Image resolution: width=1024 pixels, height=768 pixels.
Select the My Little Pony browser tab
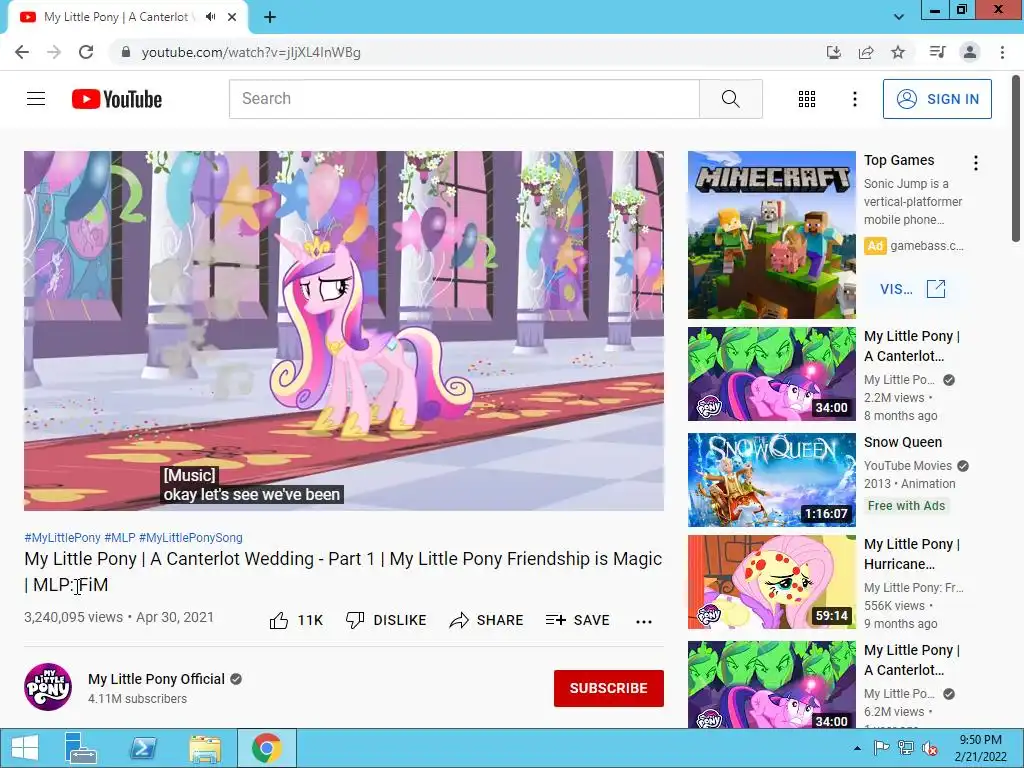pos(128,17)
